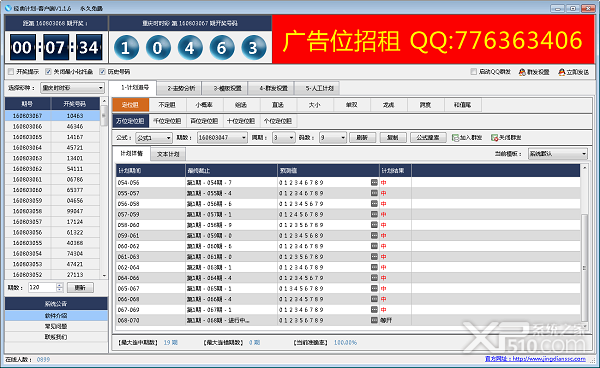The height and width of the screenshot is (368, 600).
Task: Open detail icon for plan row 055-057
Action: click(x=374, y=193)
